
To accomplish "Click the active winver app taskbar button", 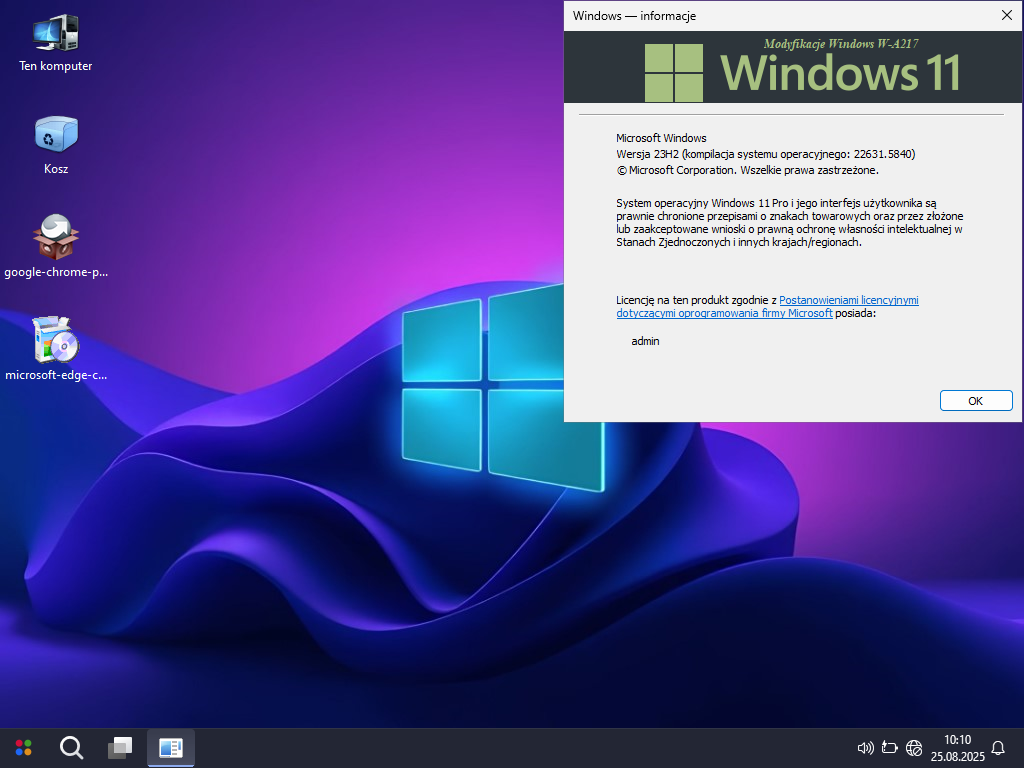I will [x=170, y=747].
